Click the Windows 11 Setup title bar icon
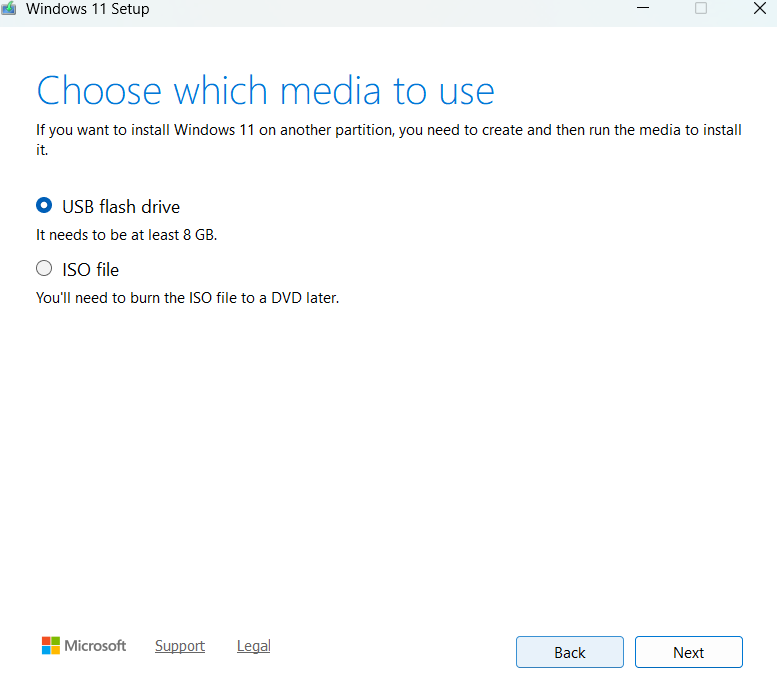Viewport: 777px width, 682px height. click(x=8, y=8)
